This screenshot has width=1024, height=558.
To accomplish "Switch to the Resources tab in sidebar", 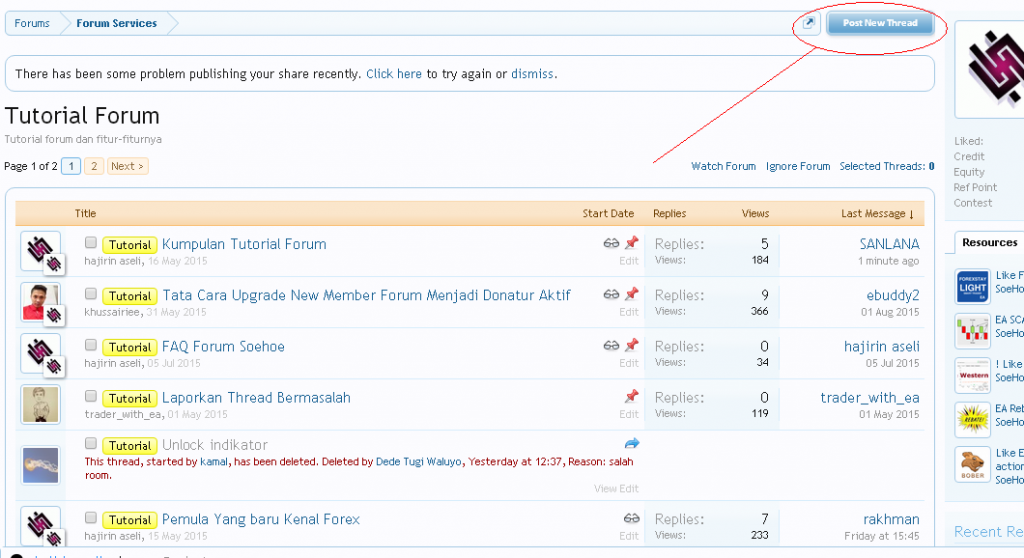I will (989, 242).
